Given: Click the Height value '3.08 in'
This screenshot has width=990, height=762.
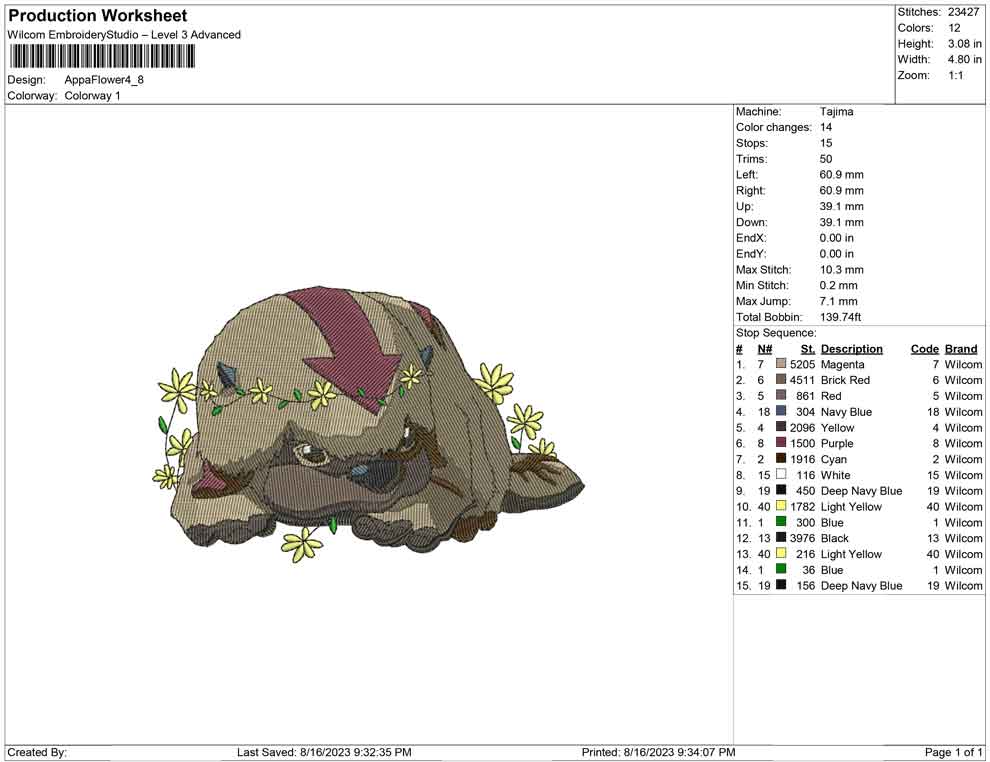Looking at the screenshot, I should point(965,44).
